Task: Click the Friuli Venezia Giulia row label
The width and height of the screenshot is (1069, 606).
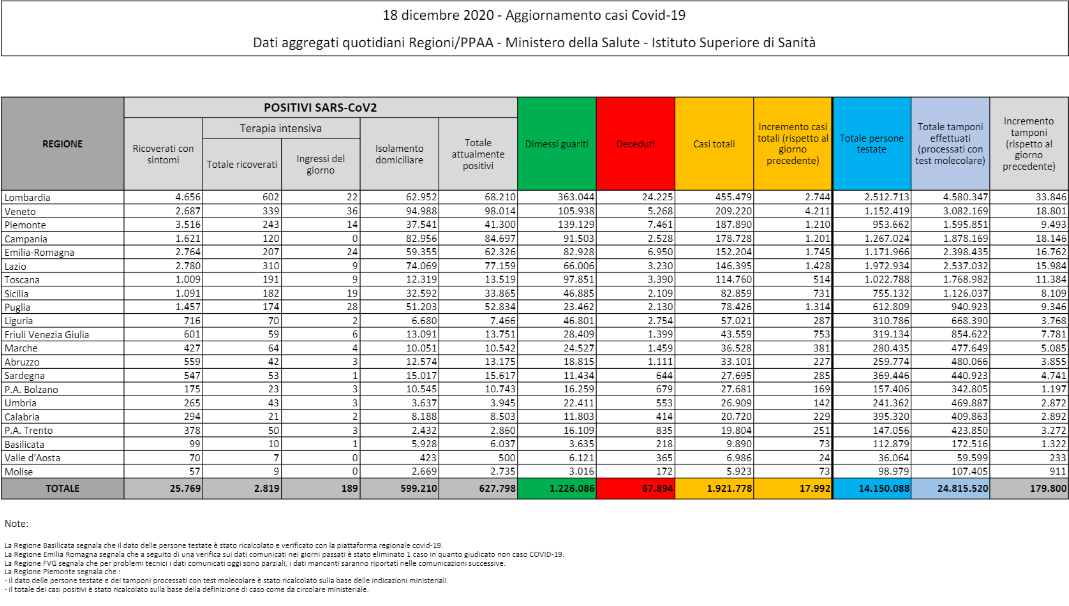Action: [46, 334]
